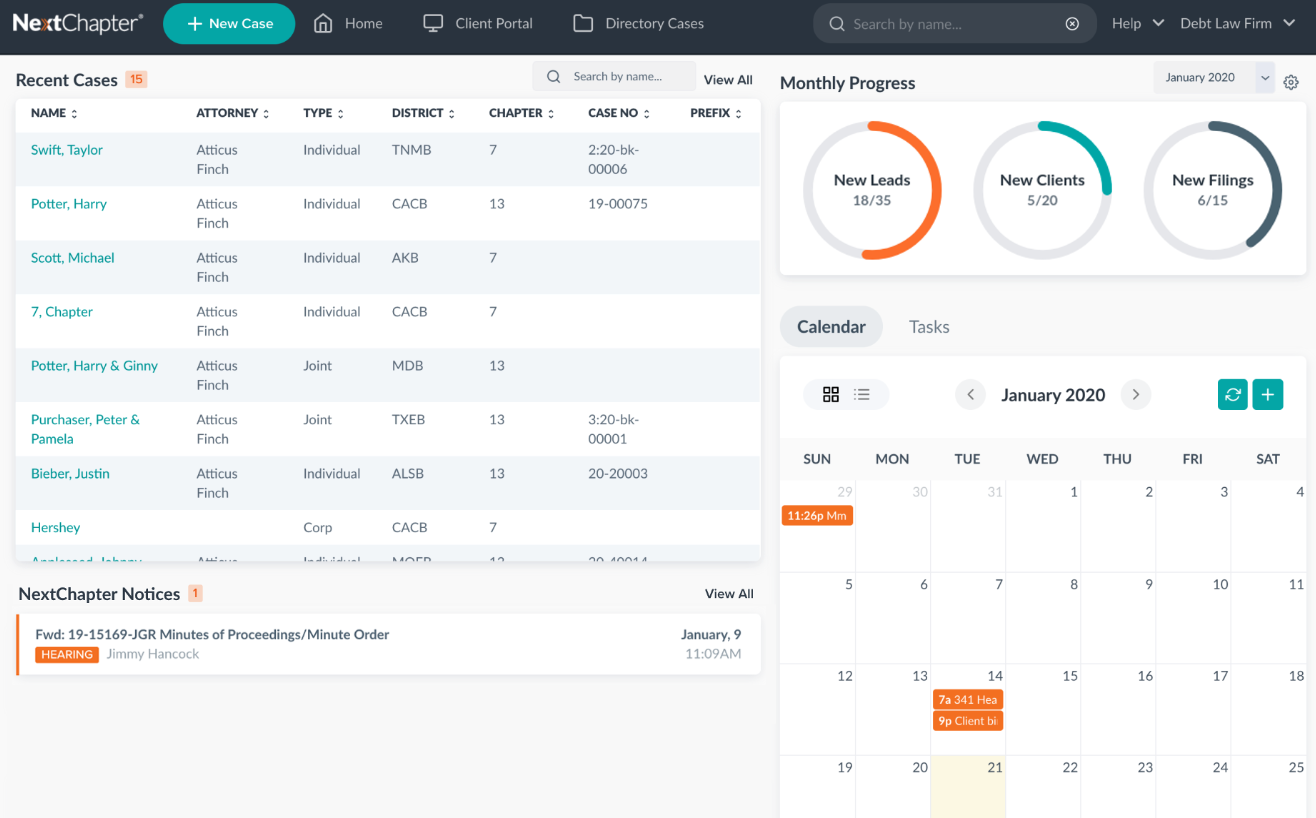Switch calendar to grid view

(831, 395)
